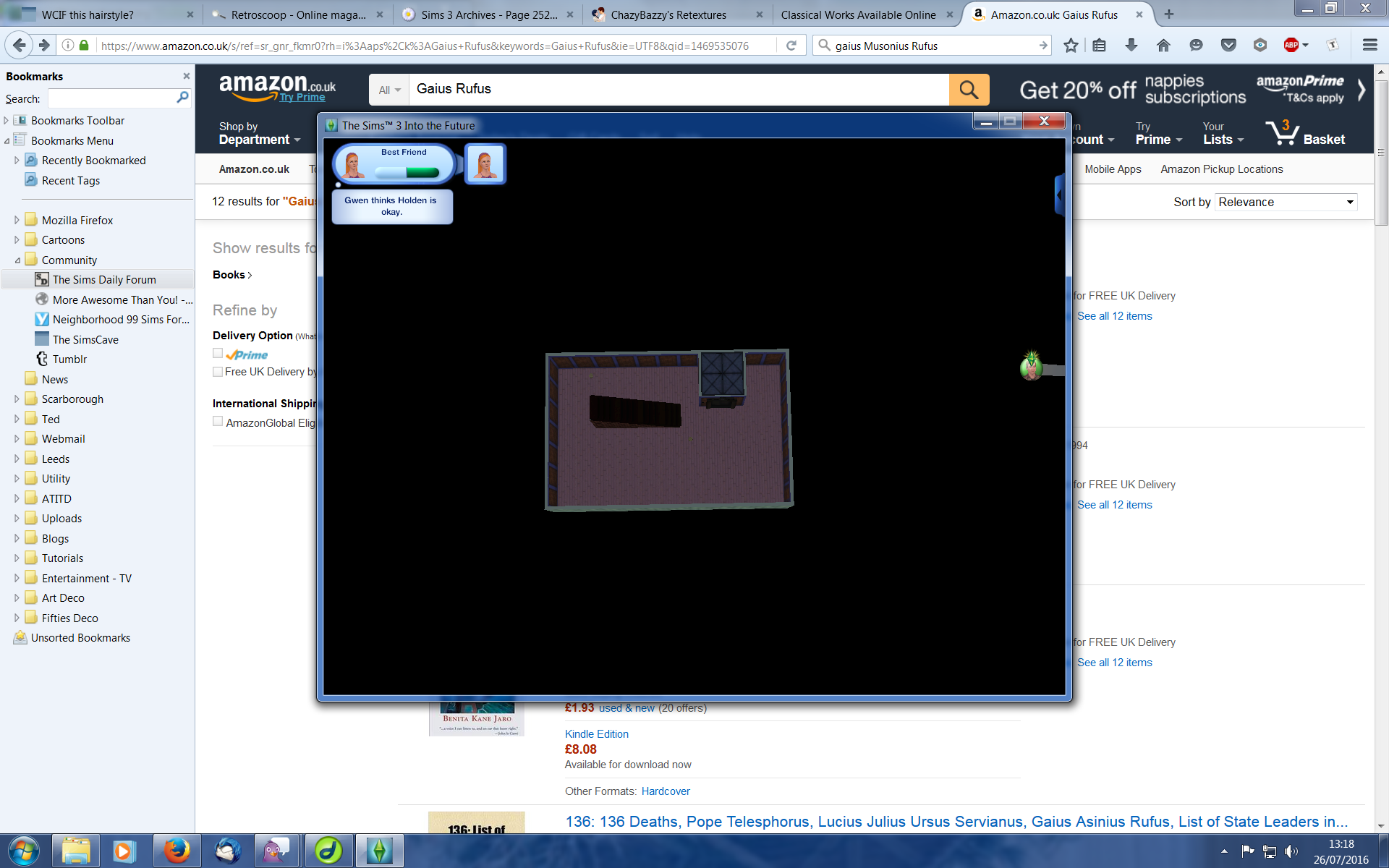Image resolution: width=1389 pixels, height=868 pixels.
Task: Click the bookmarks sidebar search field
Action: [x=112, y=98]
